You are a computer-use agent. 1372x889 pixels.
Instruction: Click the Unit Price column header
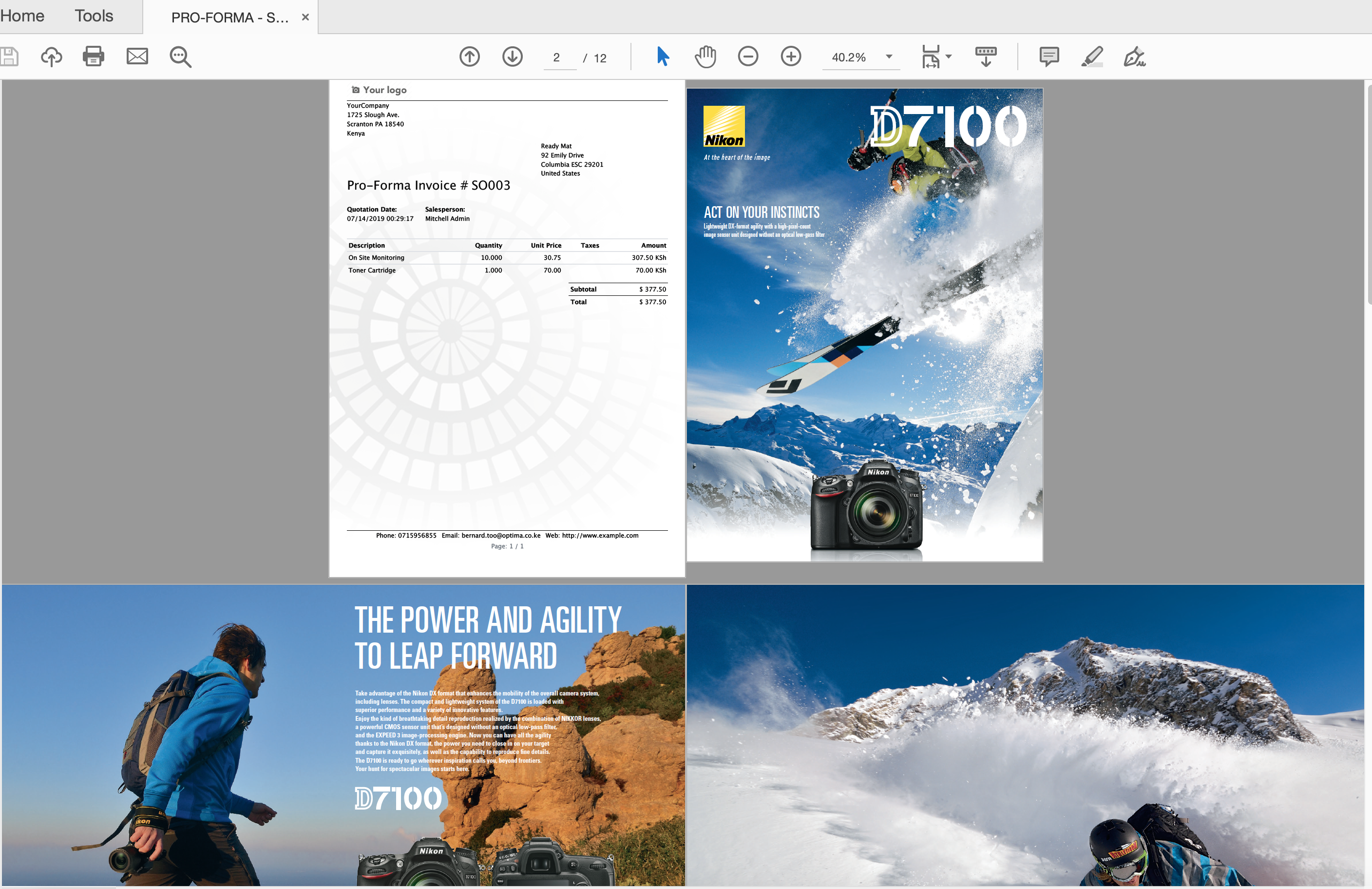click(x=546, y=246)
